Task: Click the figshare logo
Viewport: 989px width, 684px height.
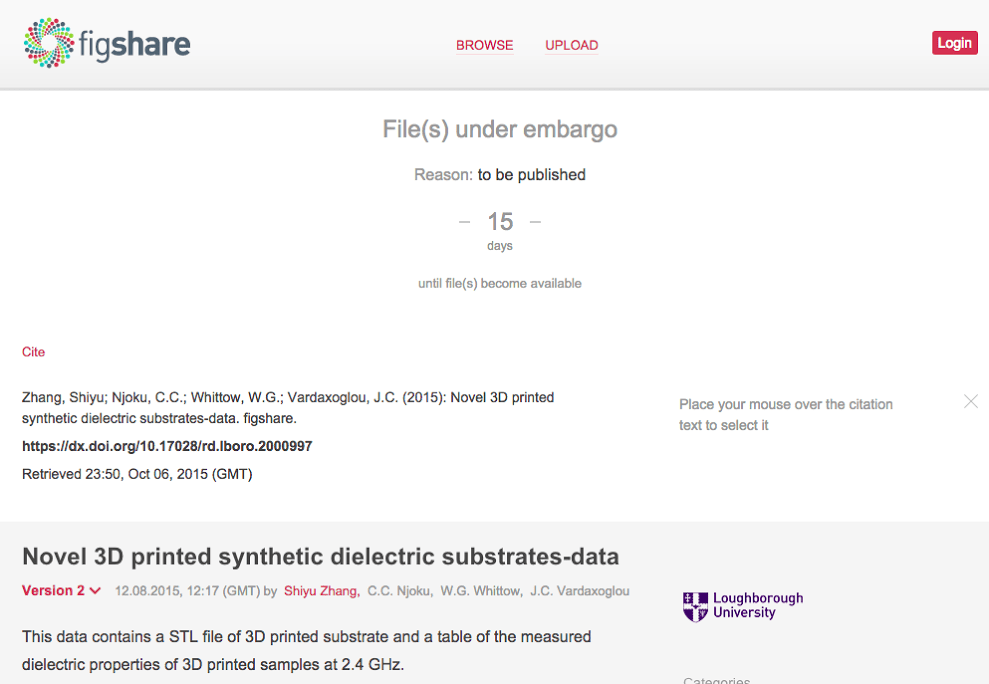Action: [x=107, y=44]
